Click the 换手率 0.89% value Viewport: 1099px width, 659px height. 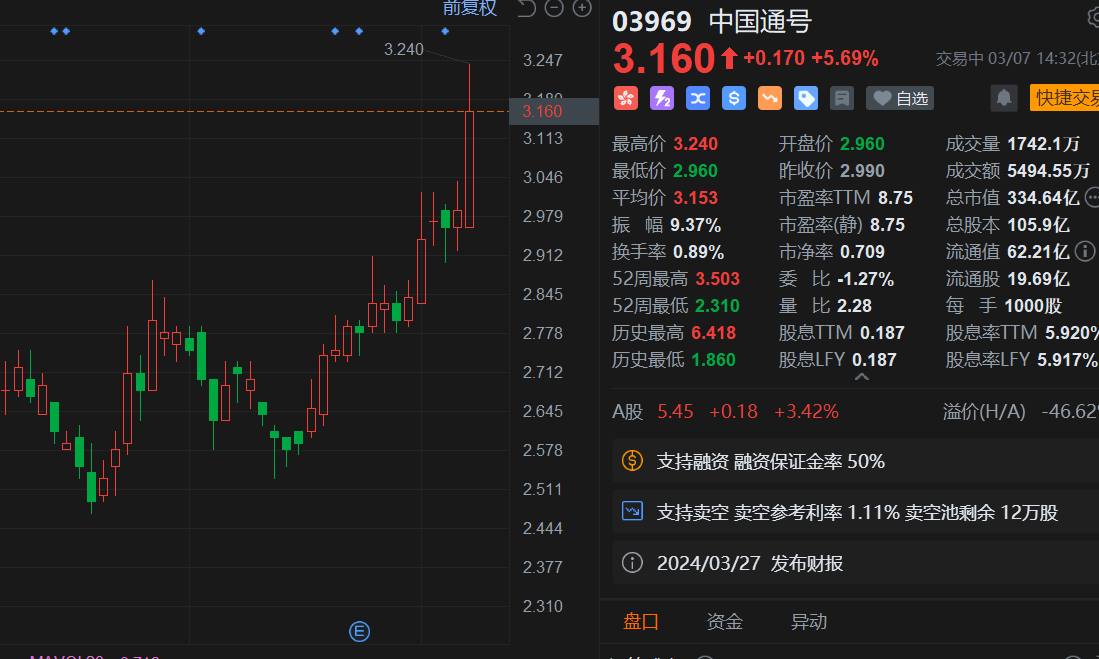699,252
